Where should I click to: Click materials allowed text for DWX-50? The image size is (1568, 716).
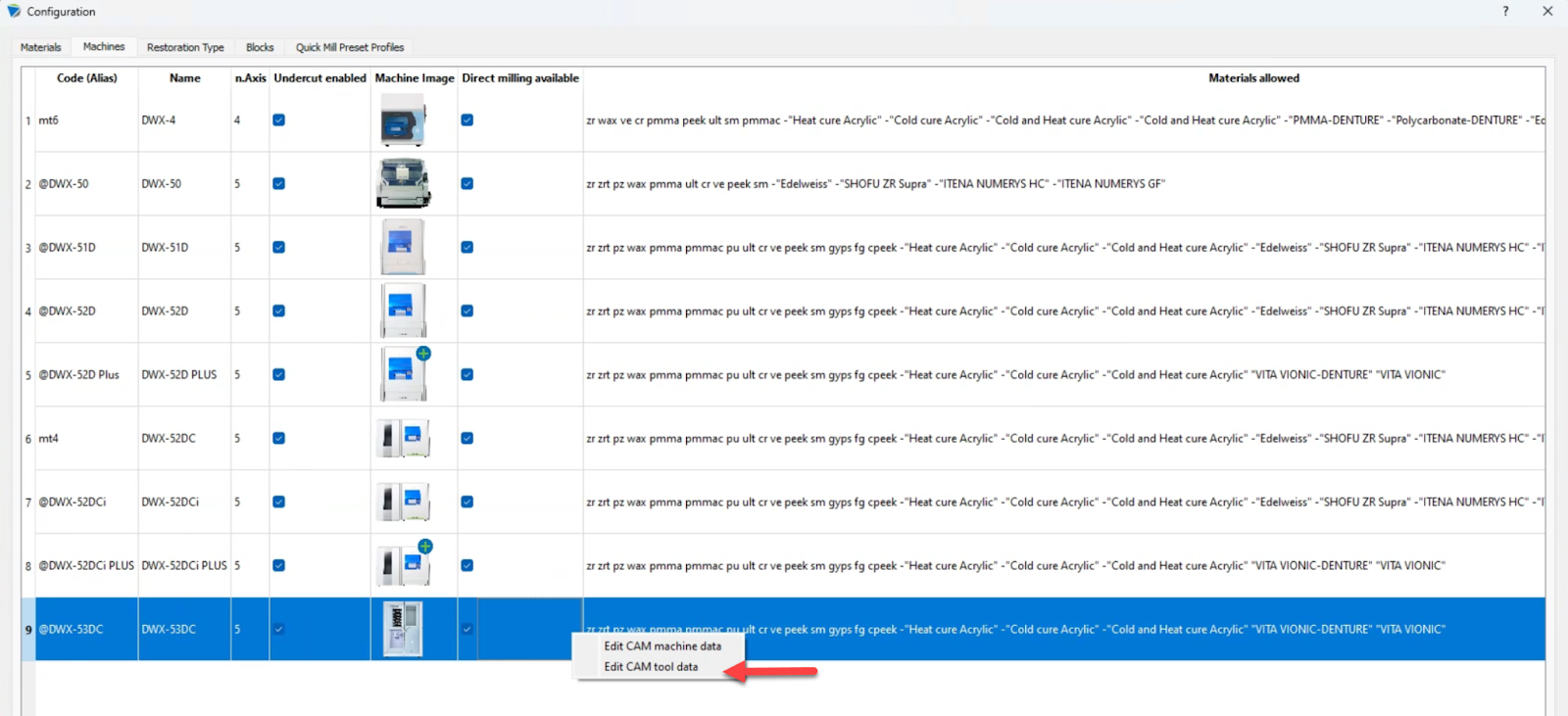(875, 184)
